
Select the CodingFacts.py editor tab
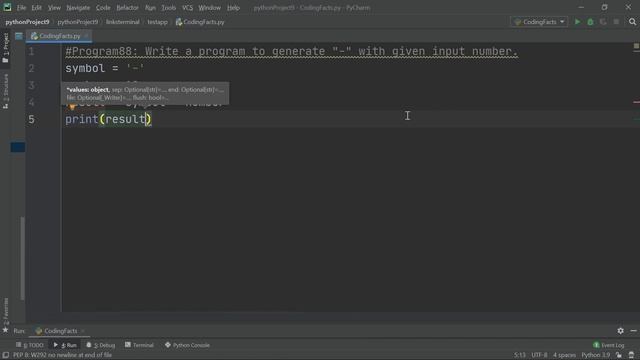(59, 36)
